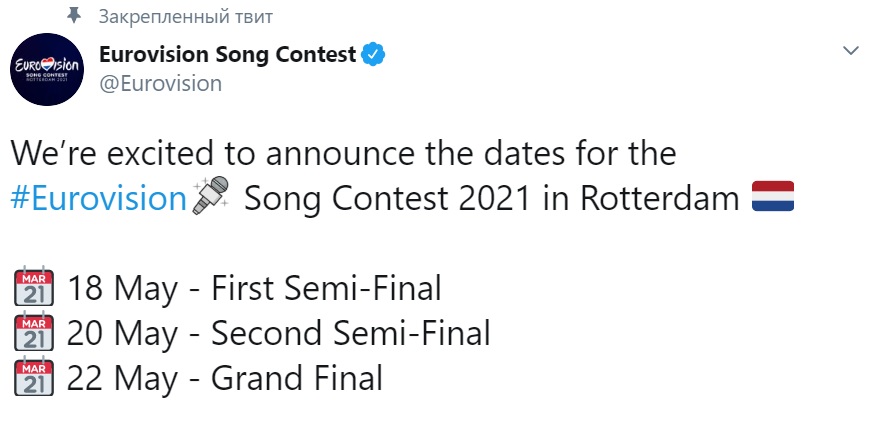The image size is (870, 431).
Task: Open the Eurovision Song Contest display name
Action: [228, 55]
